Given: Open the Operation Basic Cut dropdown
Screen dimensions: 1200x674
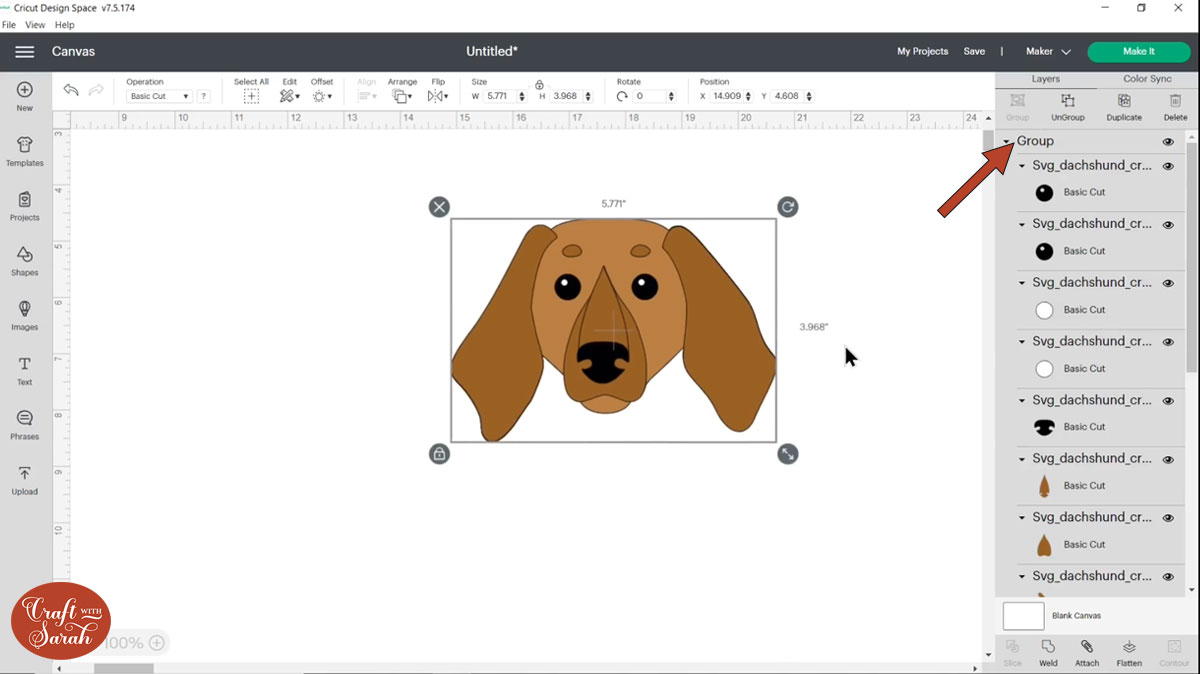Looking at the screenshot, I should (159, 97).
